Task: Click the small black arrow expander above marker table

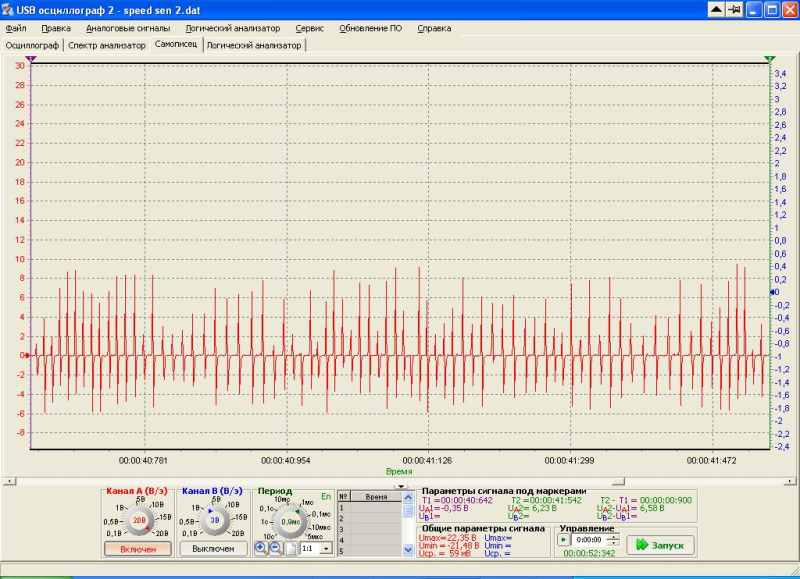Action: coord(401,487)
